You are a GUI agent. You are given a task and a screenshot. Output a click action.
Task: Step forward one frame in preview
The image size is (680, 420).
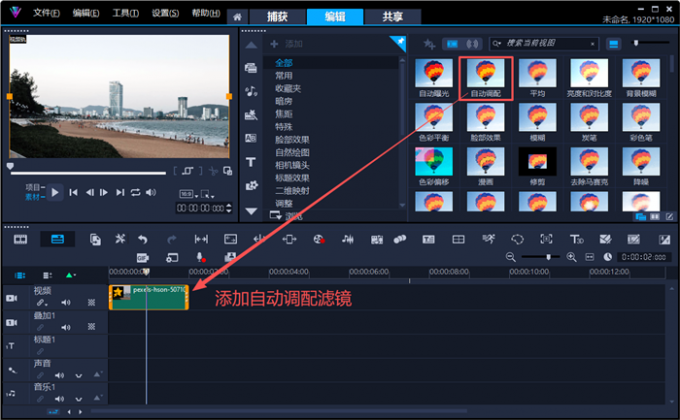click(104, 192)
